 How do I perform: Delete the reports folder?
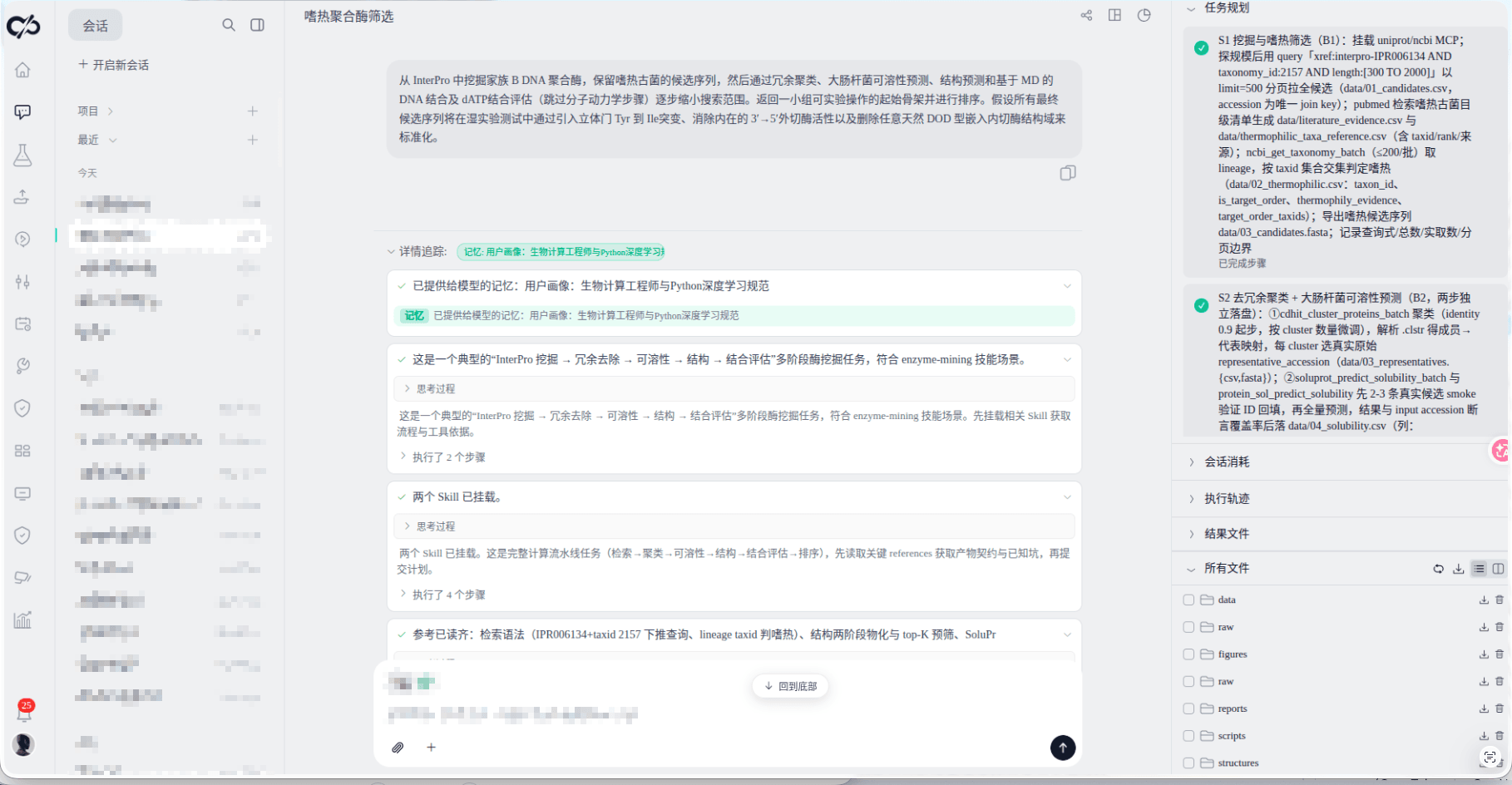tap(1500, 708)
